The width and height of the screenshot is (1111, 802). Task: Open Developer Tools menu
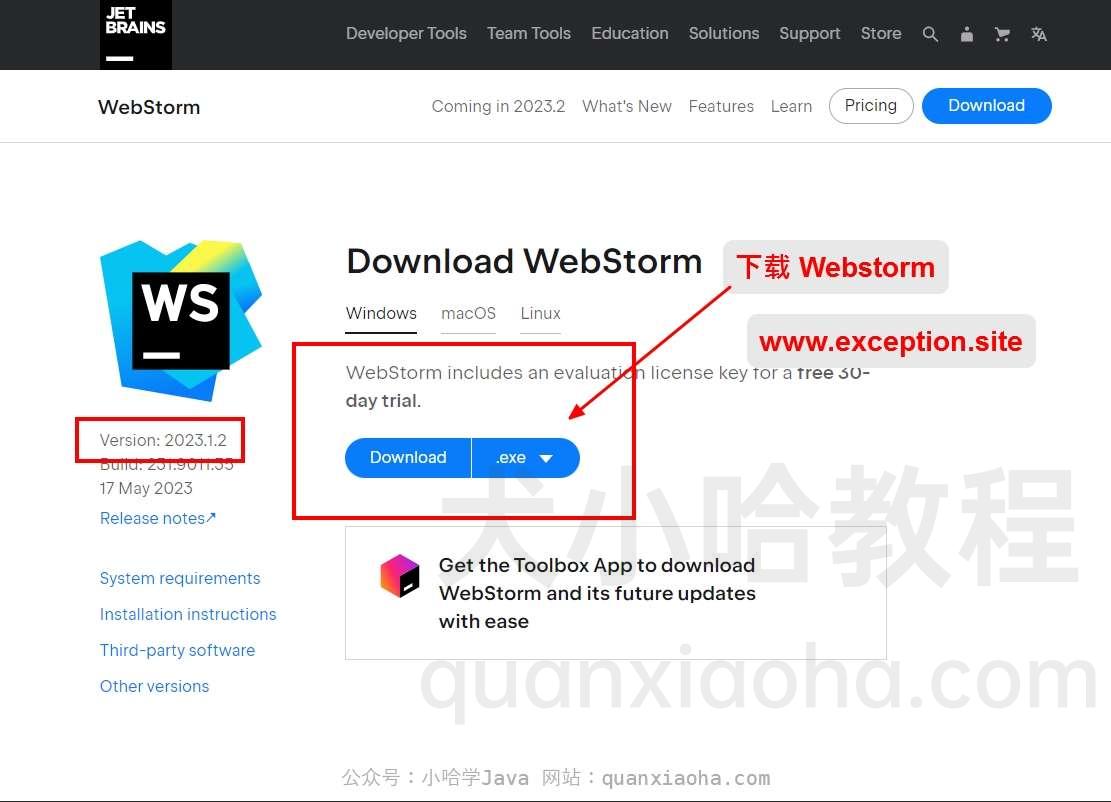pos(406,33)
